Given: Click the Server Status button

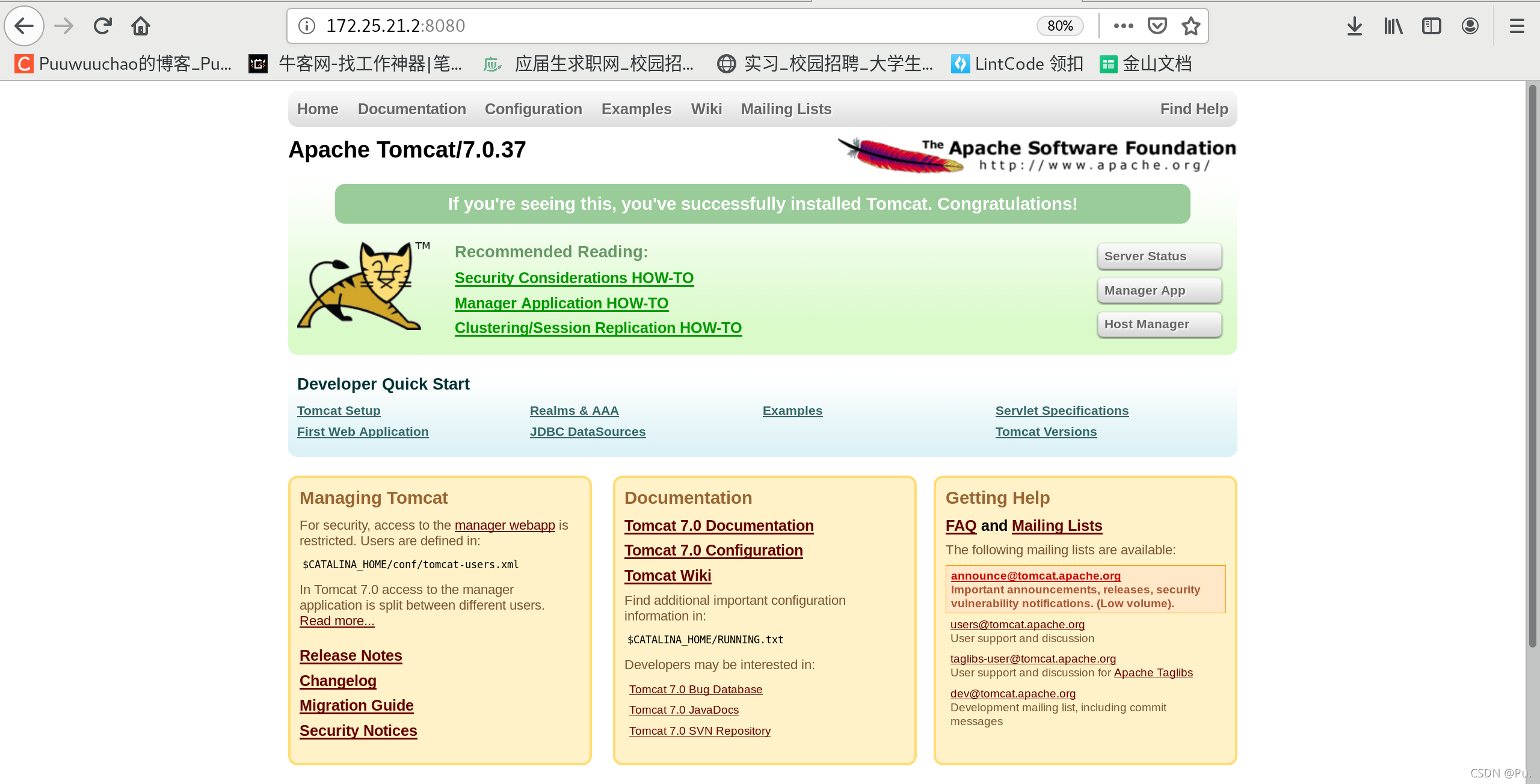Looking at the screenshot, I should 1159,256.
